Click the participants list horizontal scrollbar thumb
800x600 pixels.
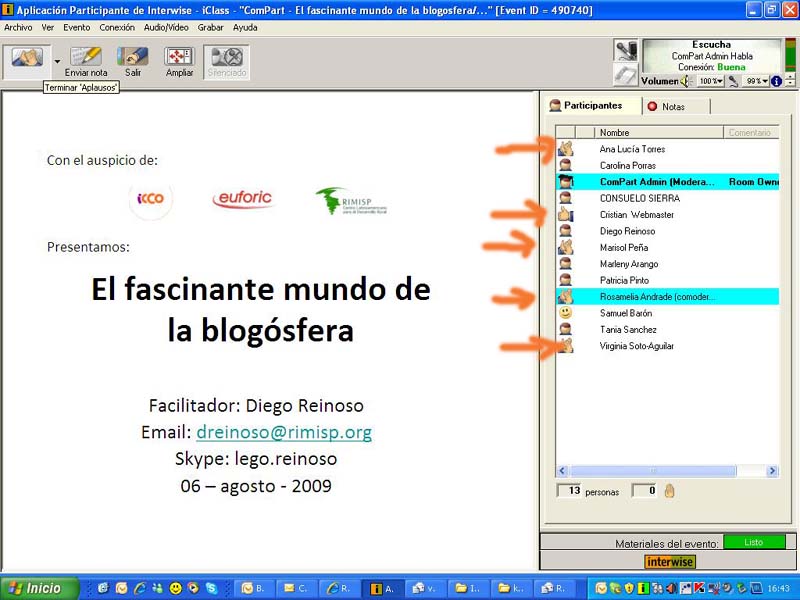click(x=653, y=470)
